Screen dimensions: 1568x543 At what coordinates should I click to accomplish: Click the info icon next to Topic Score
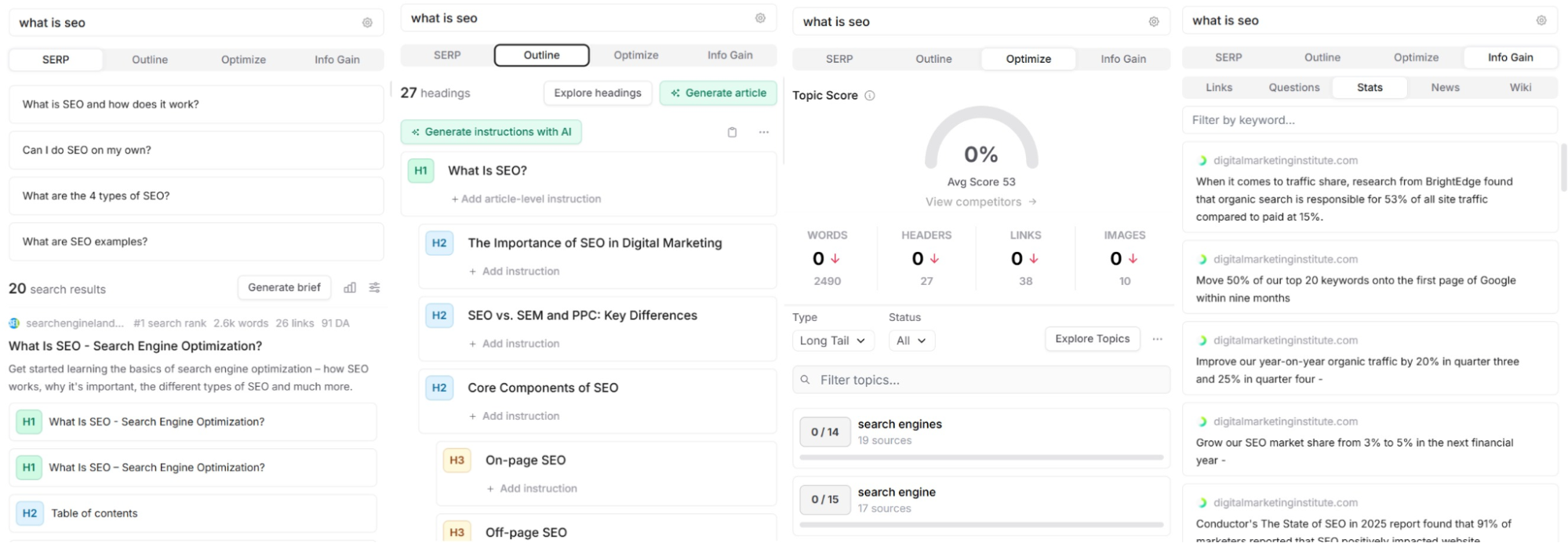click(x=869, y=96)
